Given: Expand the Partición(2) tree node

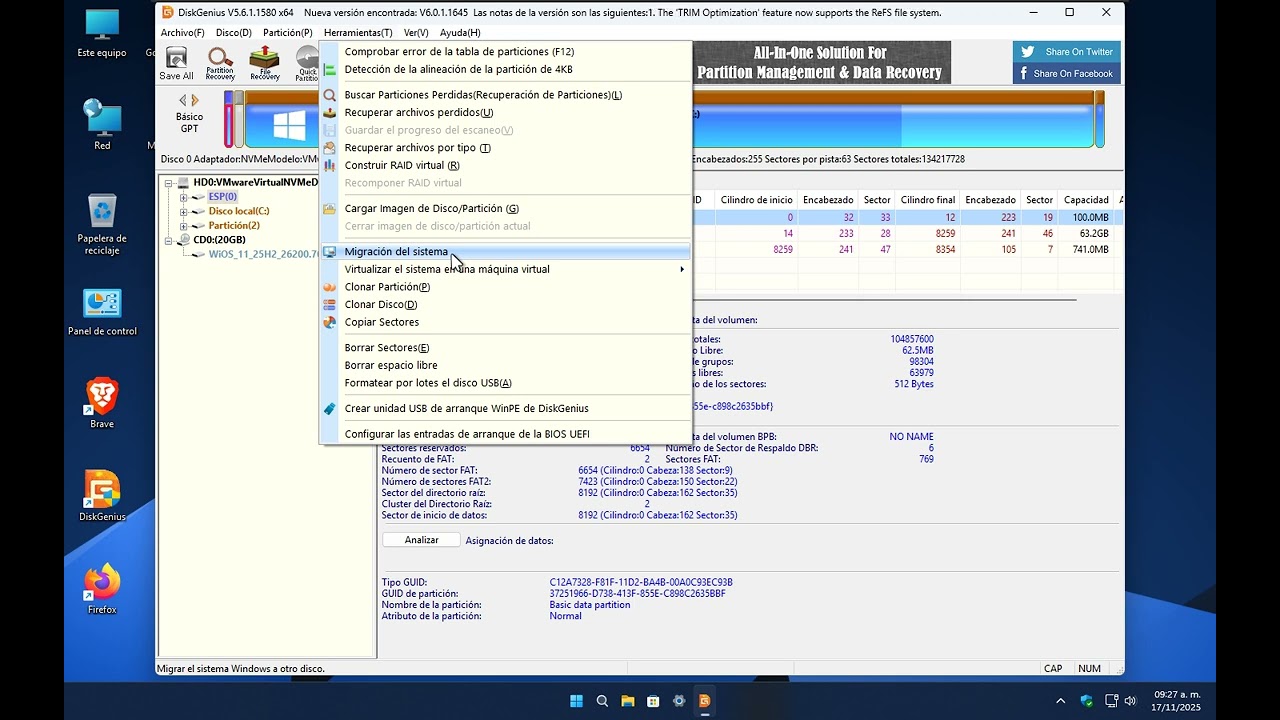Looking at the screenshot, I should (184, 226).
